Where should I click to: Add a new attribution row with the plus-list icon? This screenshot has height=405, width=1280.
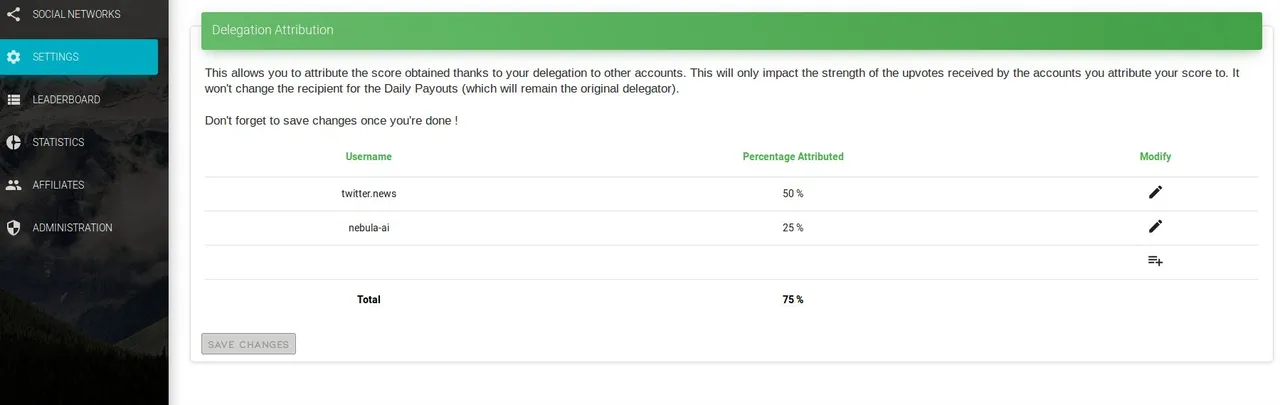click(x=1155, y=260)
